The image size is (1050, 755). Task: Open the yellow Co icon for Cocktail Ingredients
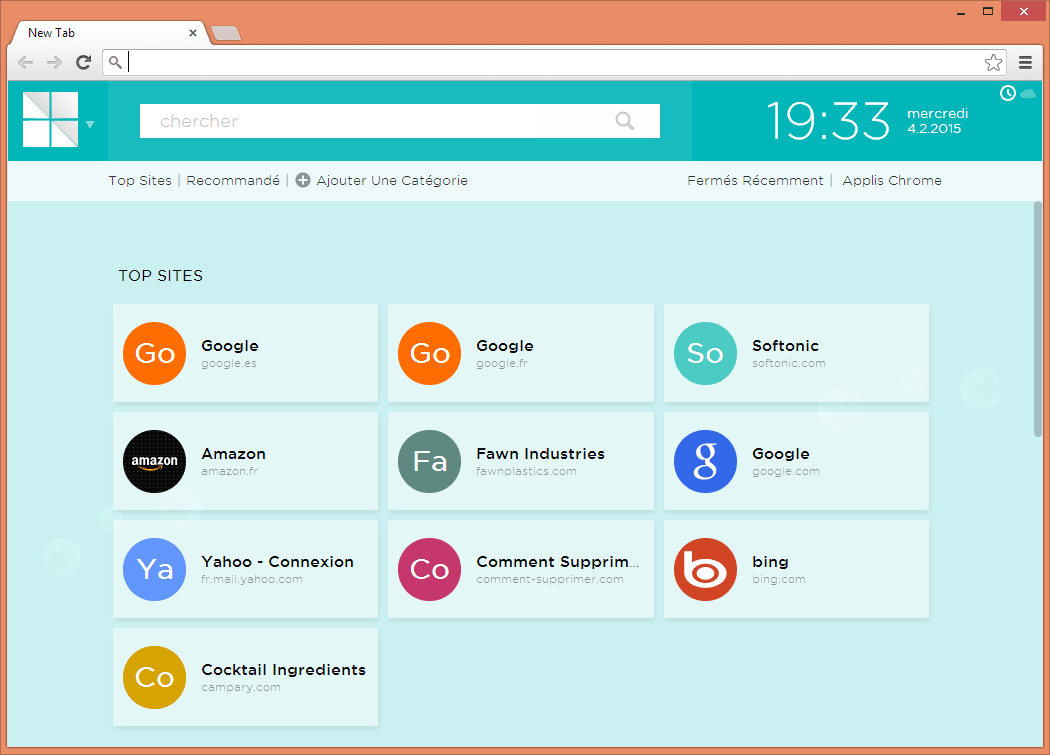click(x=155, y=677)
